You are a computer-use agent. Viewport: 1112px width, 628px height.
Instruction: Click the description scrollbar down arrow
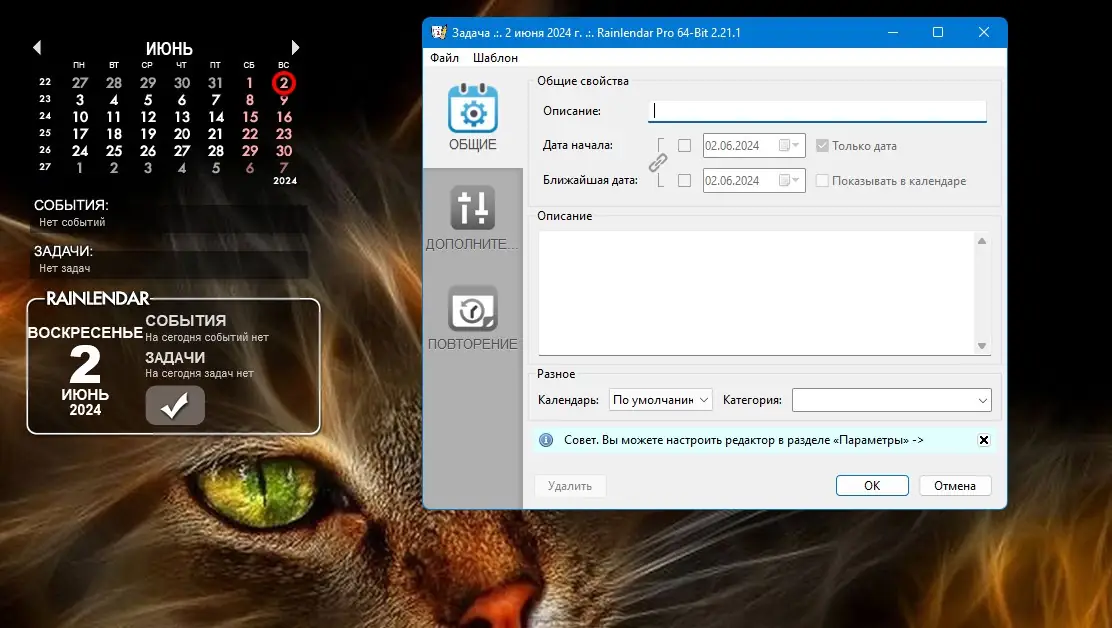click(x=982, y=346)
